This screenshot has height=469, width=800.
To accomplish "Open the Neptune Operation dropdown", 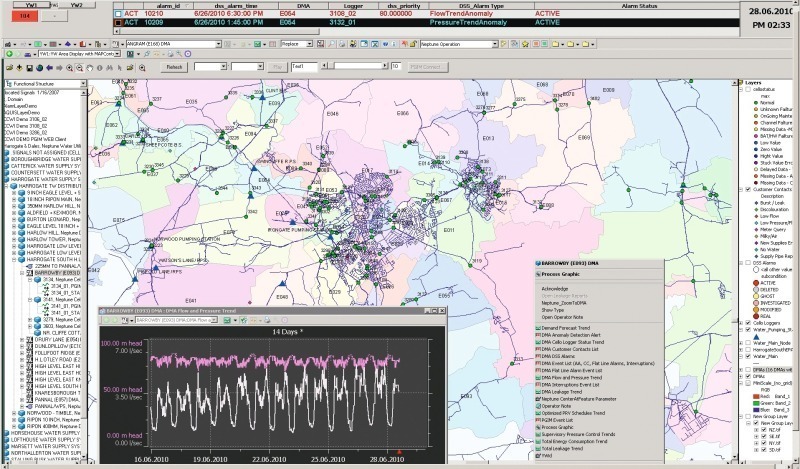I will [x=494, y=44].
